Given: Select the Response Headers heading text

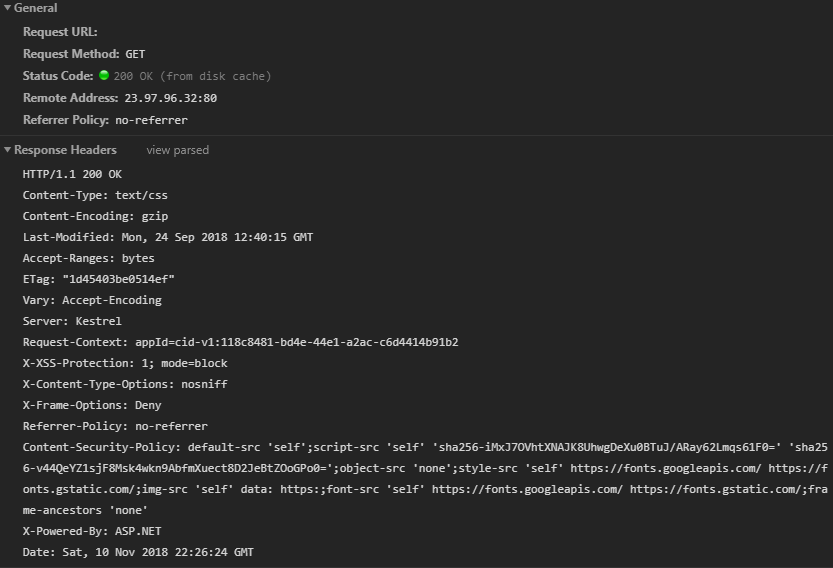Looking at the screenshot, I should click(65, 150).
